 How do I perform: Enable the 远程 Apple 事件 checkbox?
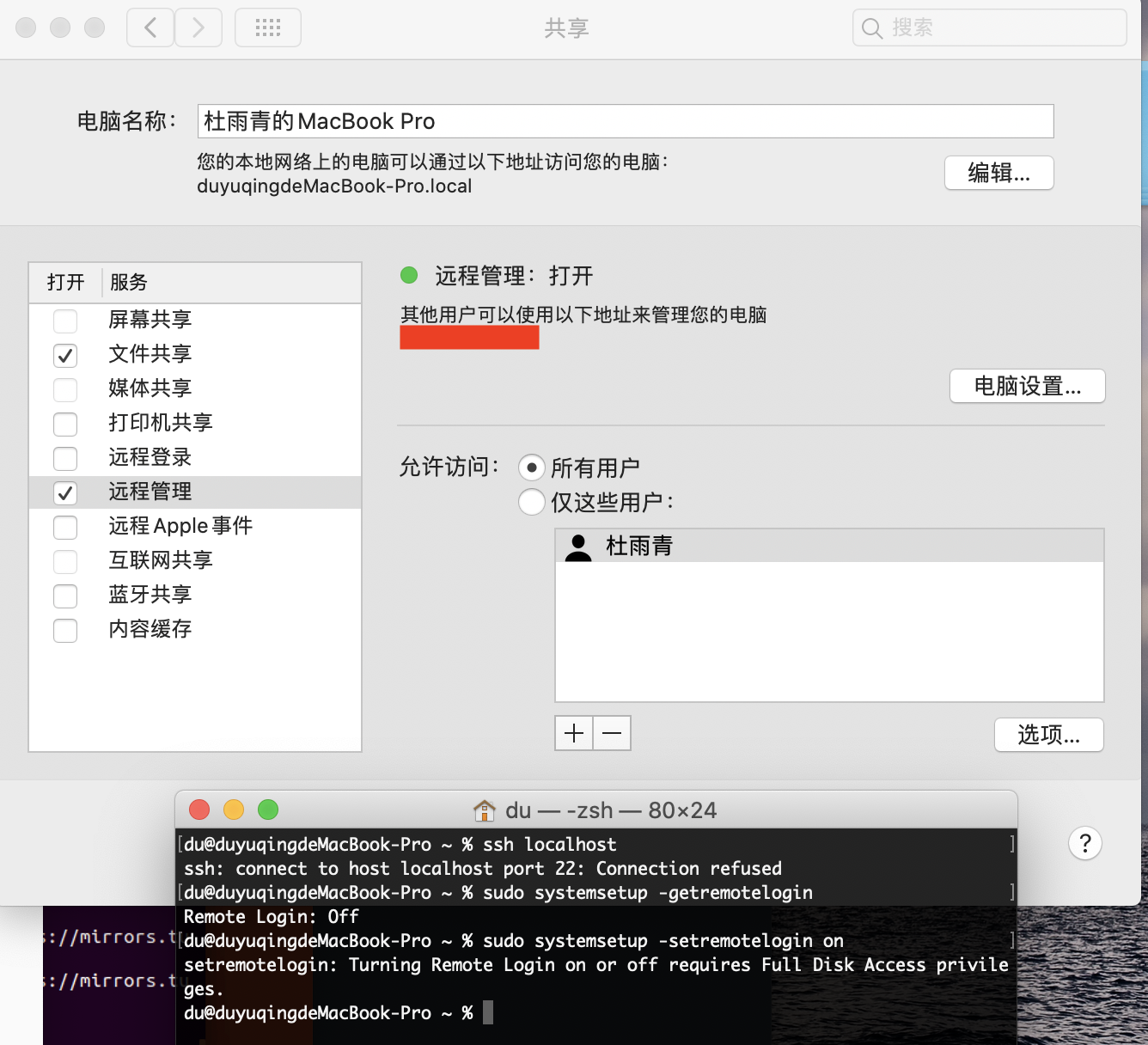(x=65, y=527)
